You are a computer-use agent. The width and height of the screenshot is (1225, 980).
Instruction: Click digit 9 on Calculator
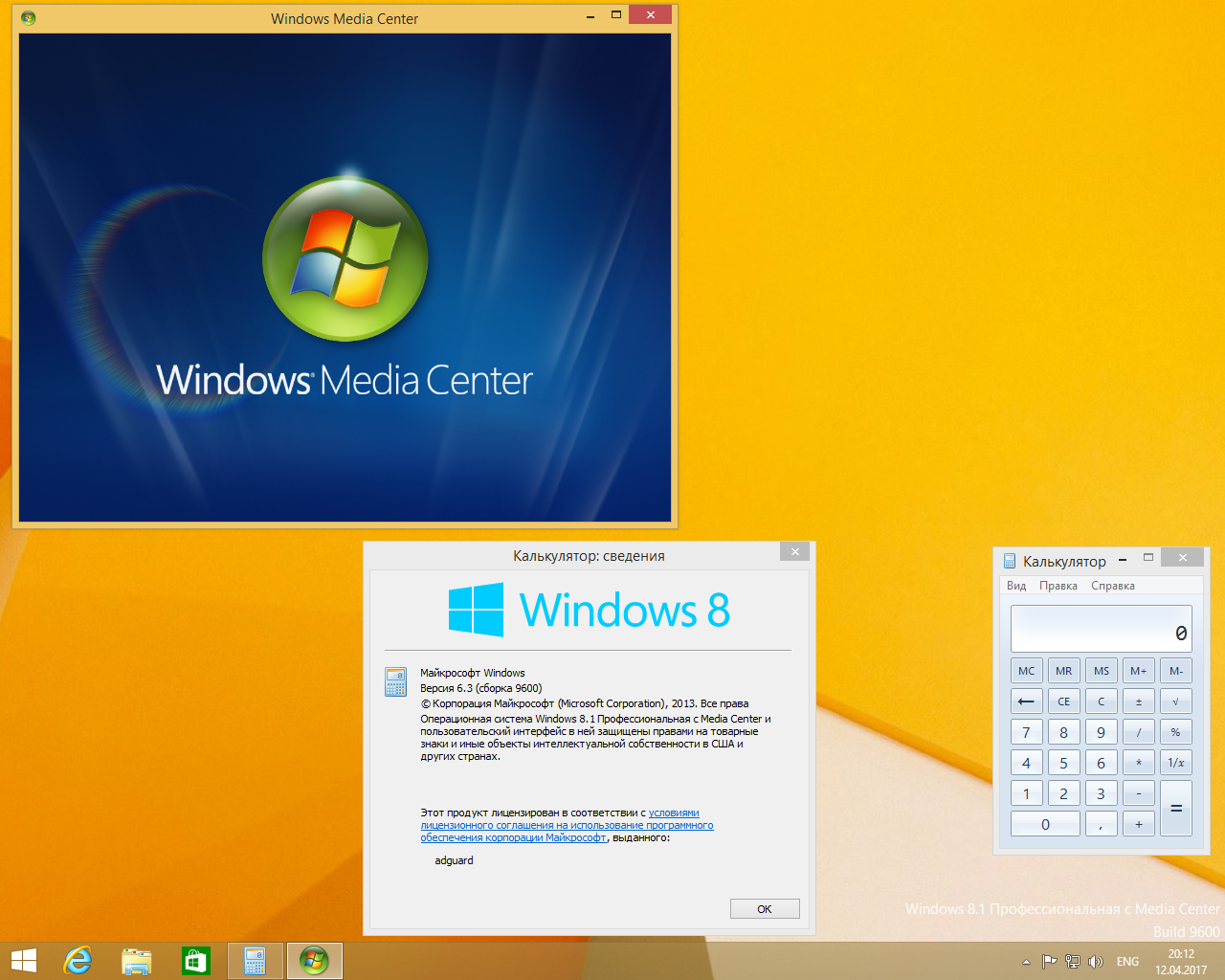click(x=1102, y=732)
